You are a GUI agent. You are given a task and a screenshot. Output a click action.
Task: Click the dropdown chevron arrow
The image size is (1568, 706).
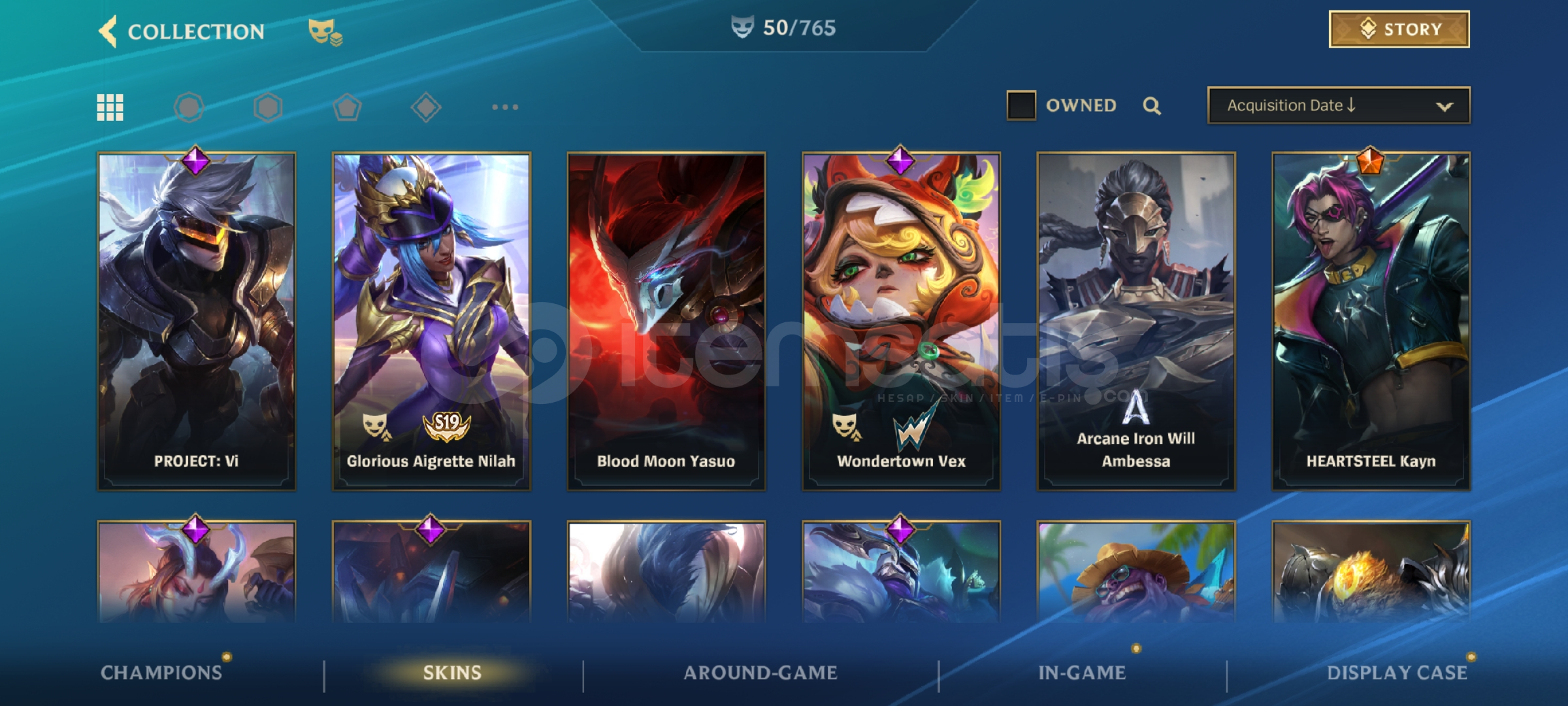[x=1445, y=107]
